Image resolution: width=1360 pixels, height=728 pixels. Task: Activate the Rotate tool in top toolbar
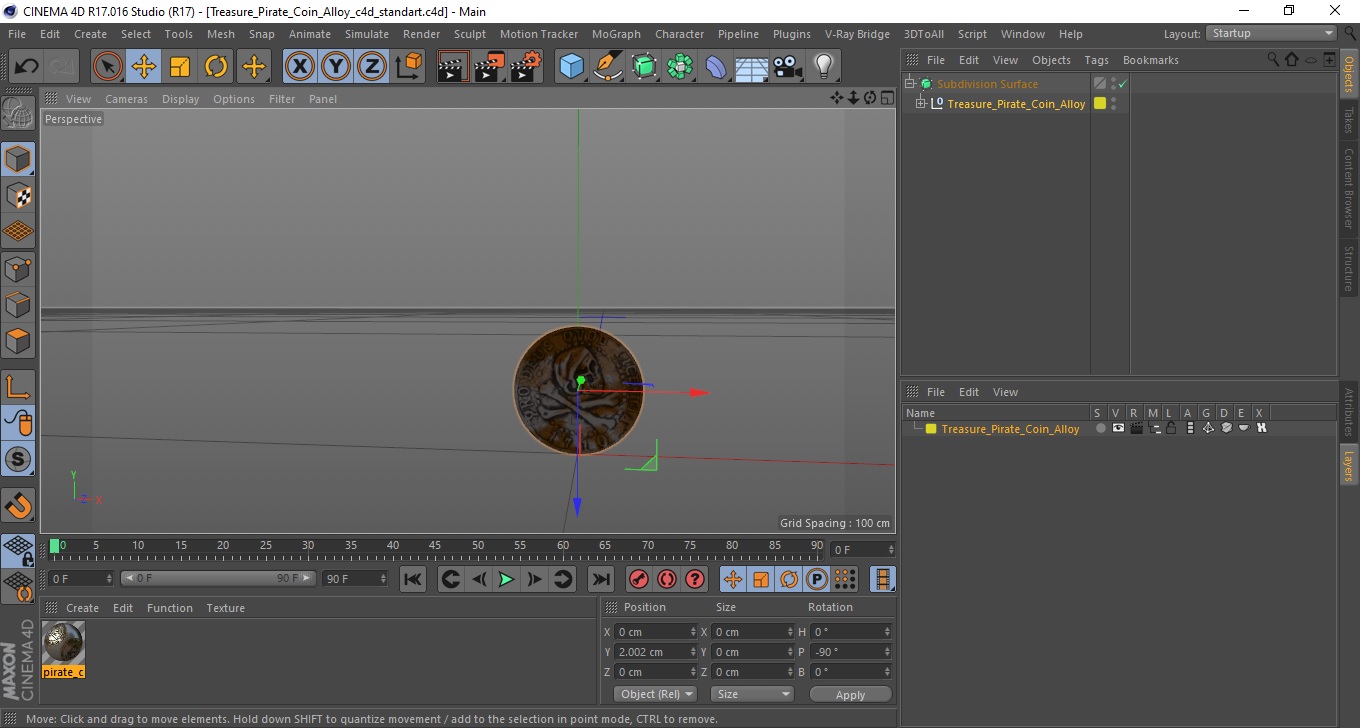click(216, 67)
